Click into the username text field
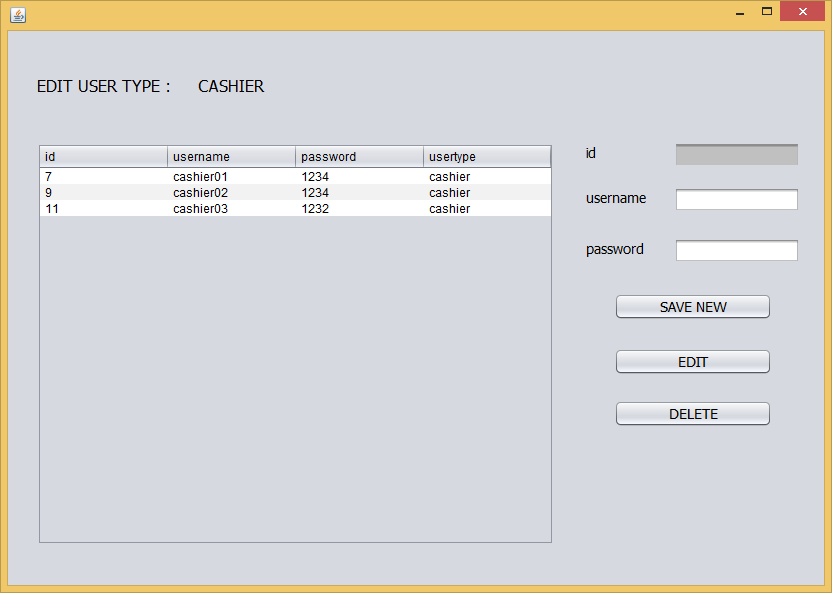 pos(736,200)
